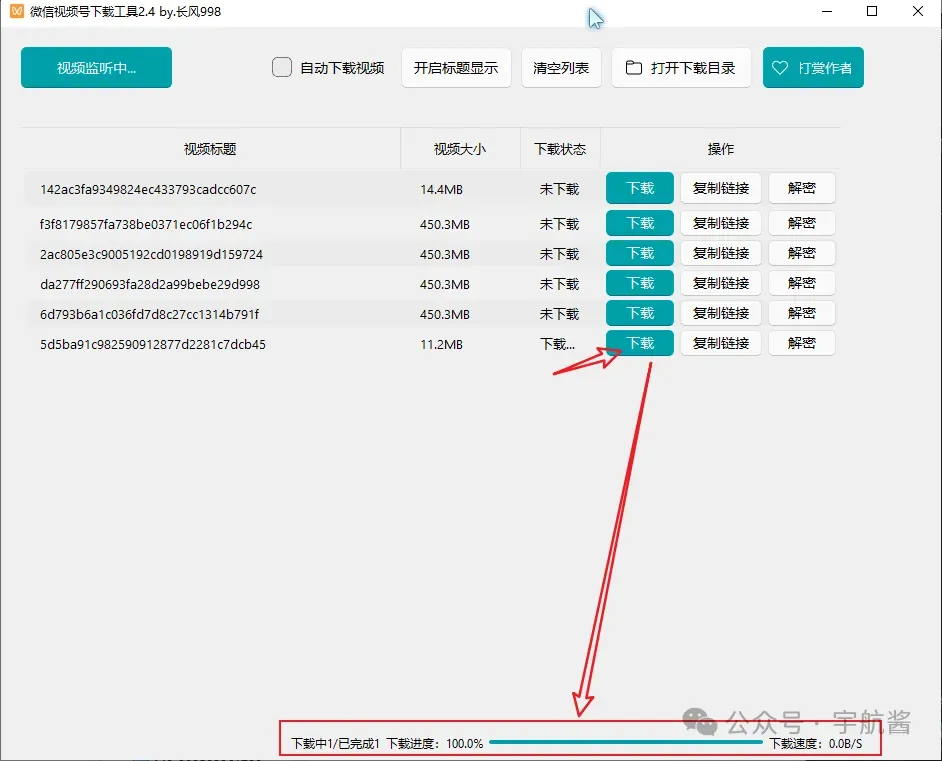Click the 视频监听中... button
The image size is (942, 761).
pos(96,67)
